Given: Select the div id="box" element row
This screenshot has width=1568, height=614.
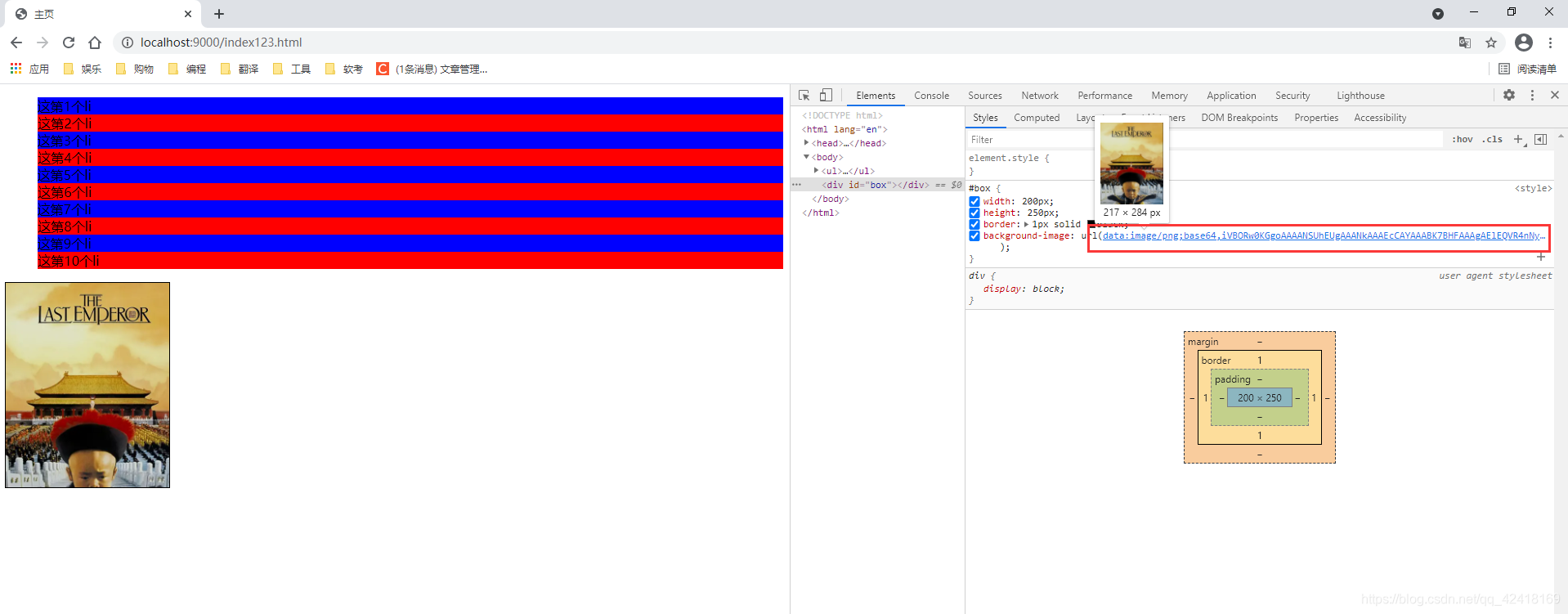Looking at the screenshot, I should [877, 185].
